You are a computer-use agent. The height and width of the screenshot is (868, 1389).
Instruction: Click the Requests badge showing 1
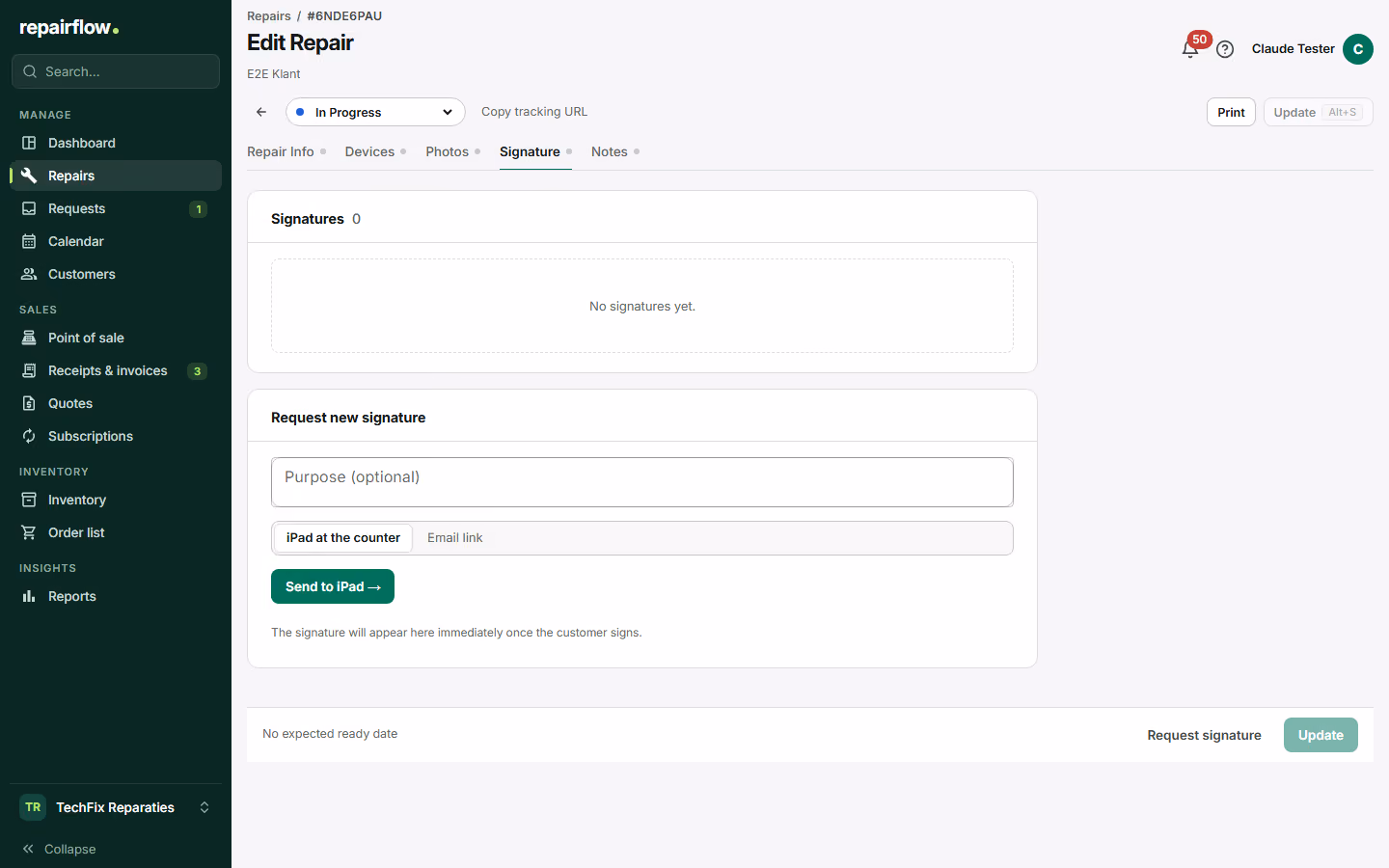point(198,209)
